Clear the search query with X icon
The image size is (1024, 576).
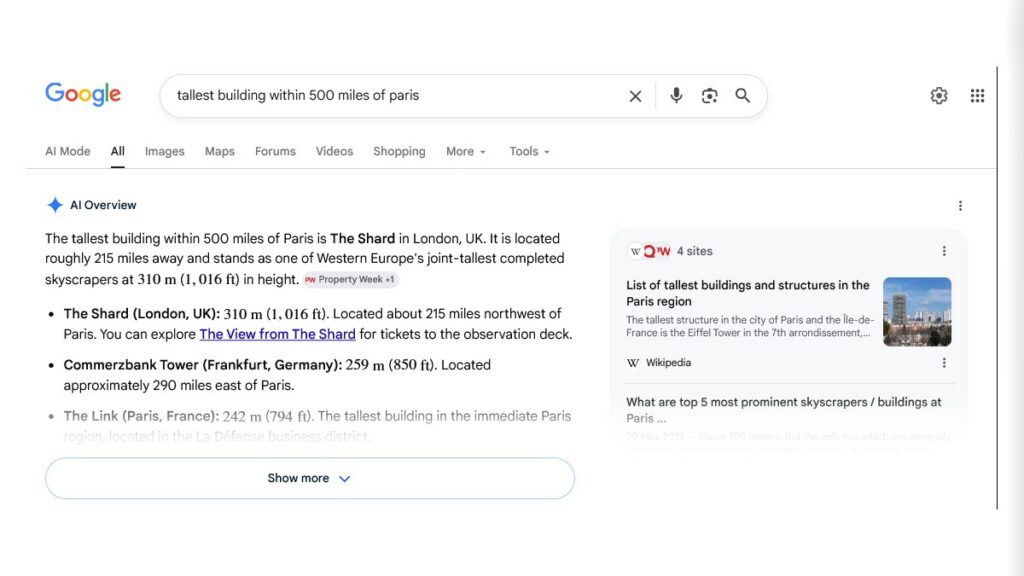tap(635, 96)
